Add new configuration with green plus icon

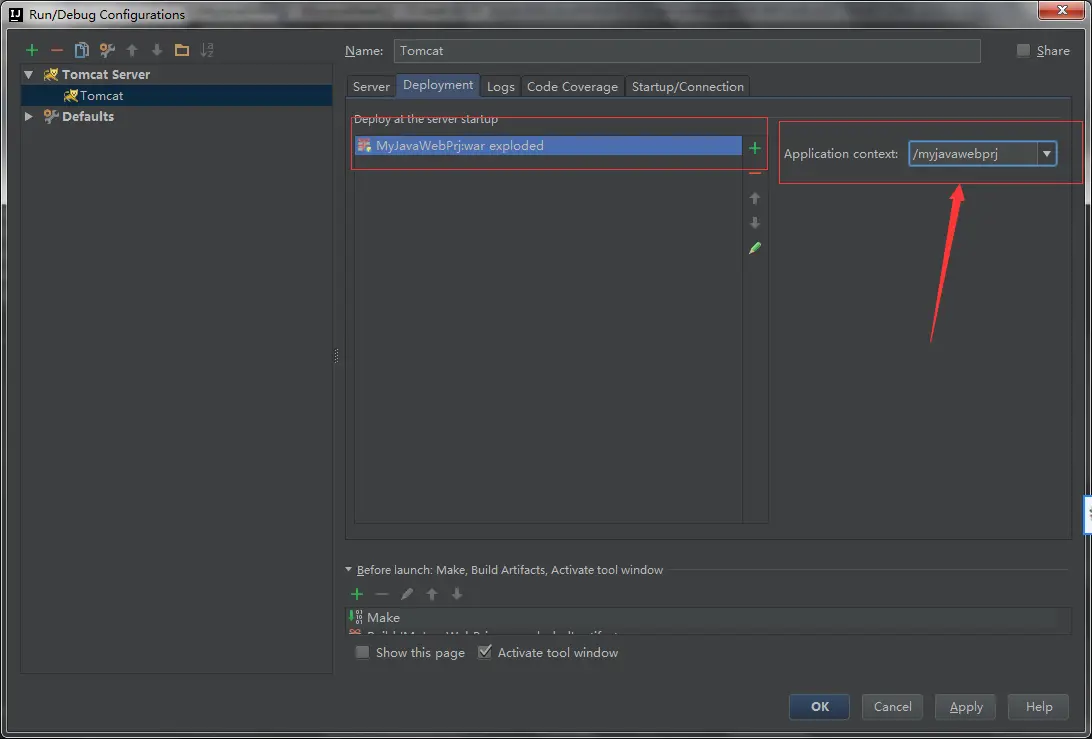pos(31,50)
